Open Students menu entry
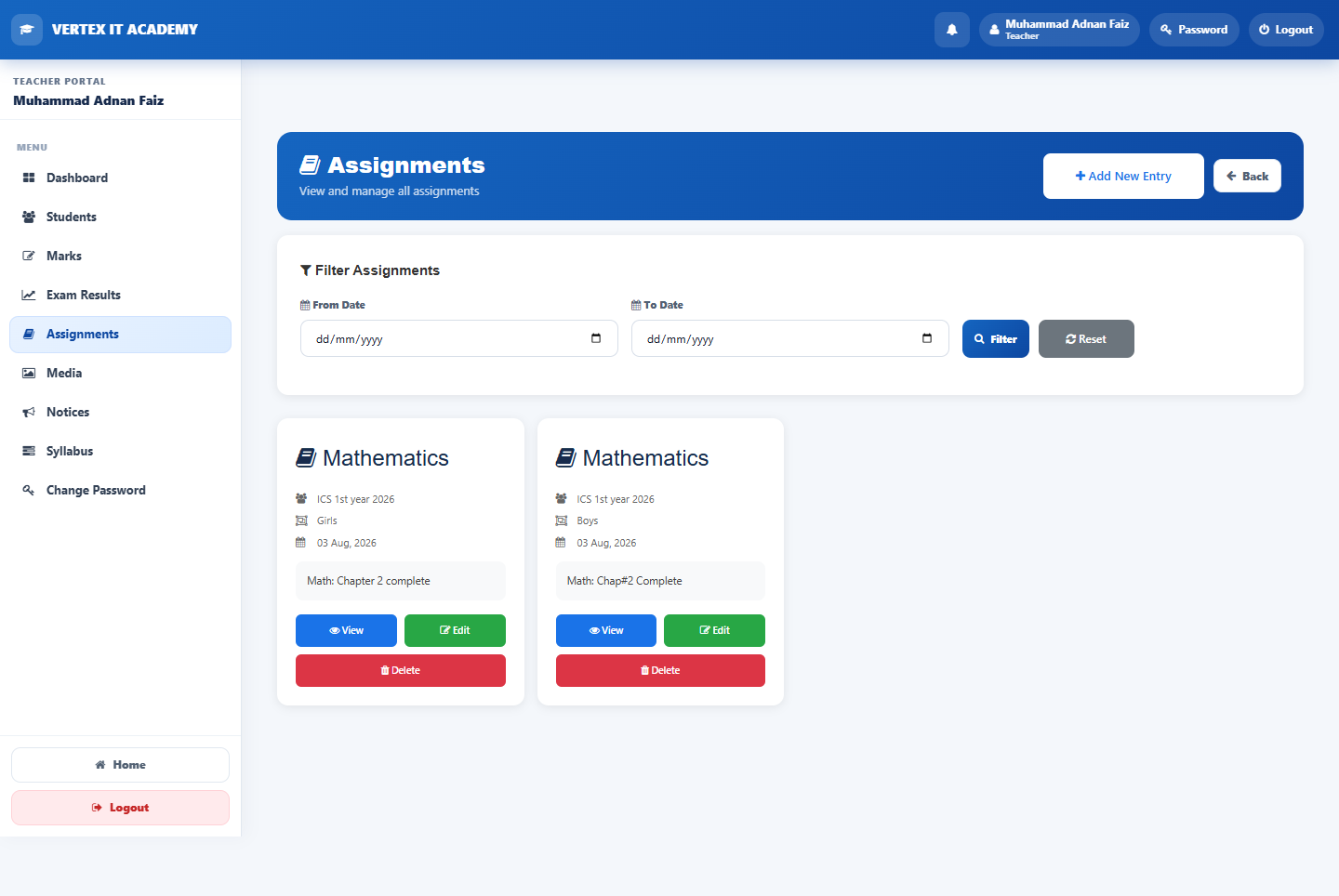This screenshot has width=1339, height=896. pos(120,217)
